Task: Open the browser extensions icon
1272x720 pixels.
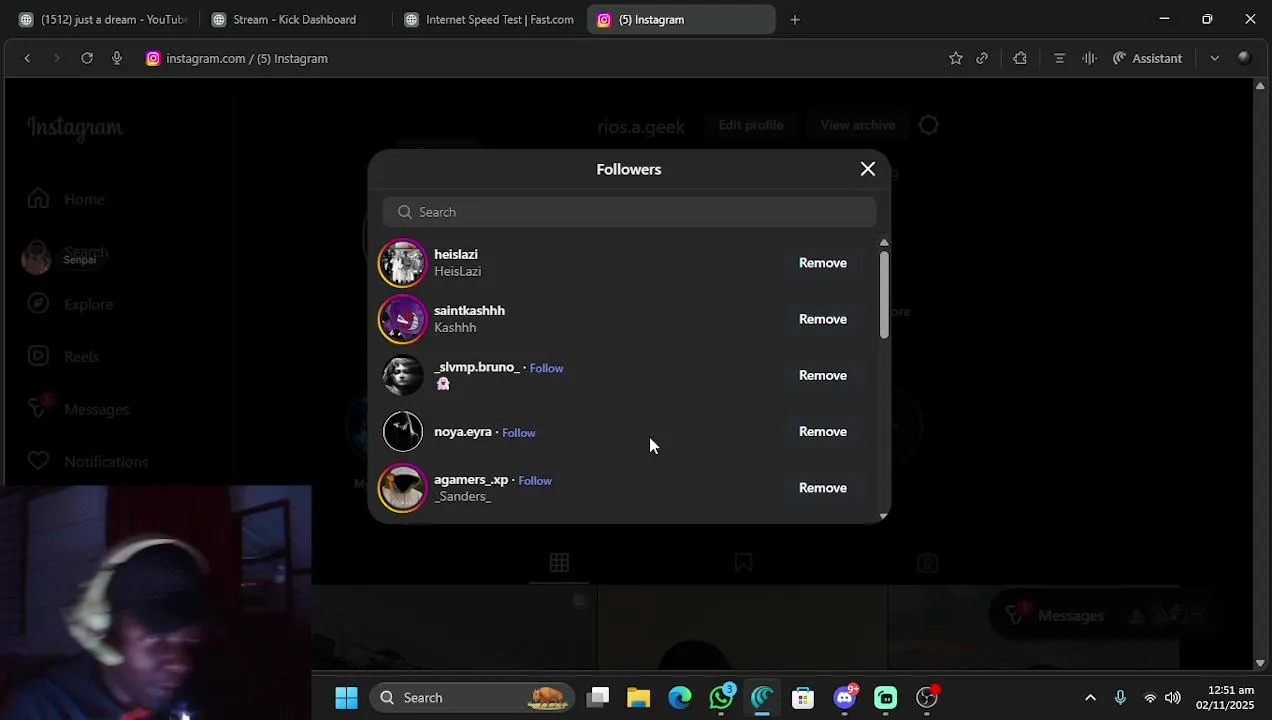Action: coord(1020,58)
